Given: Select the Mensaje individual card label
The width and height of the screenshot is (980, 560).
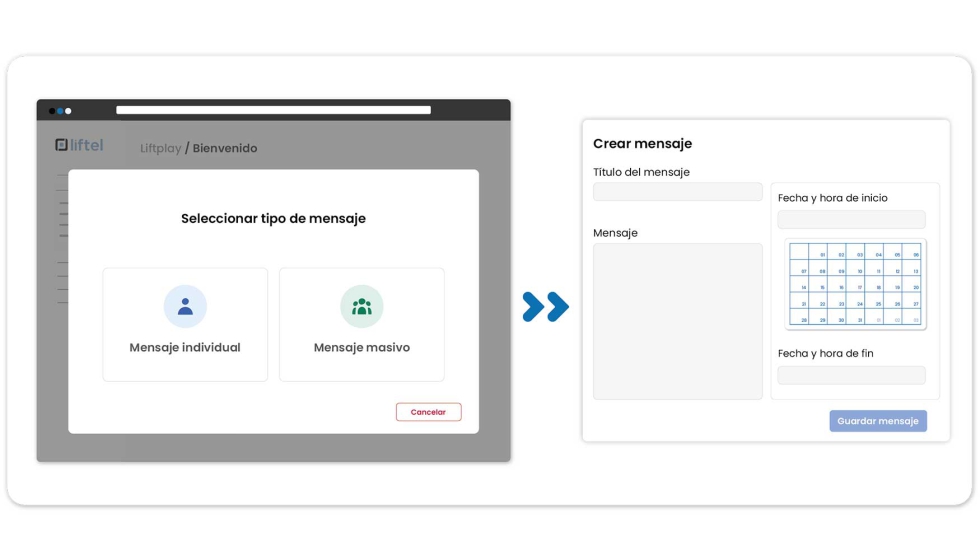Looking at the screenshot, I should (185, 348).
